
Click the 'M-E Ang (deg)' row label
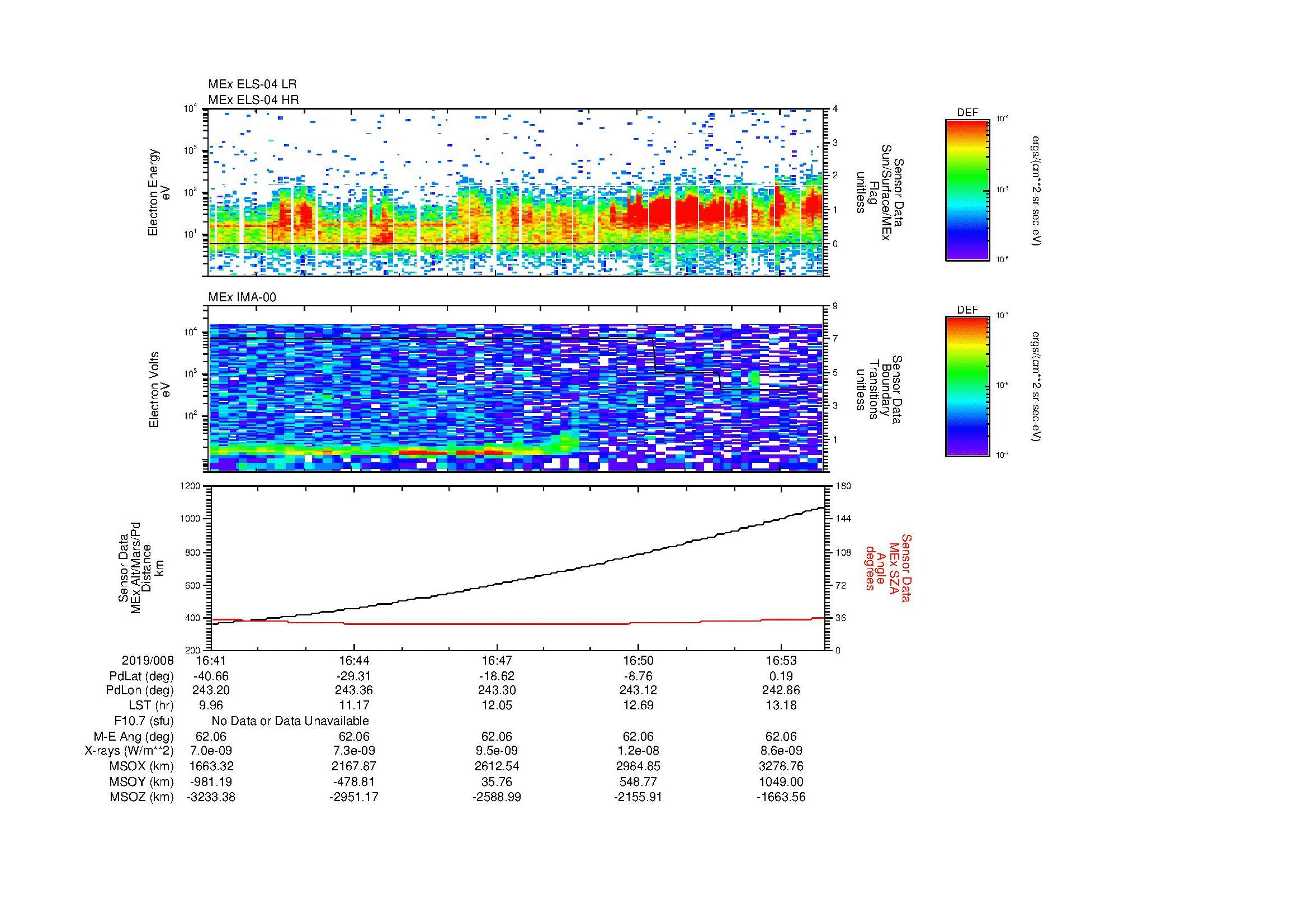coord(134,737)
